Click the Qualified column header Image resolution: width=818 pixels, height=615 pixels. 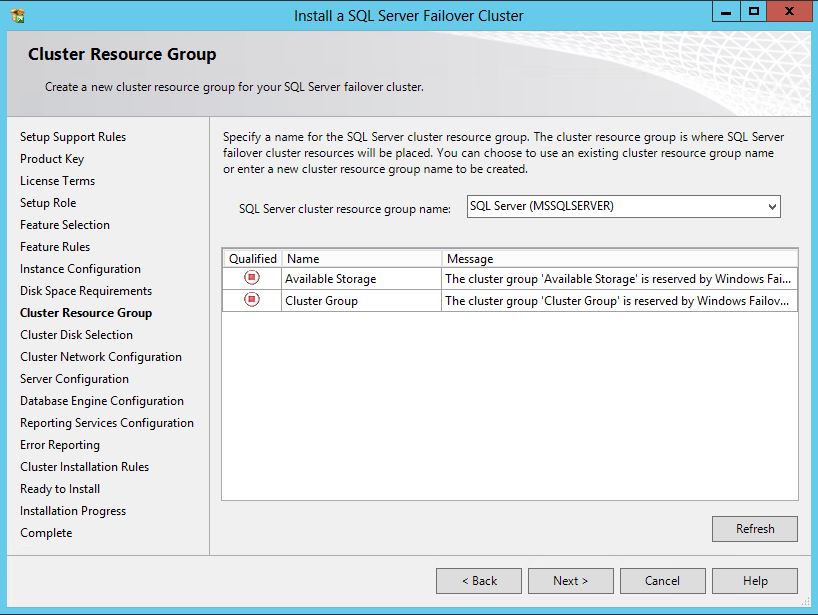coord(252,259)
